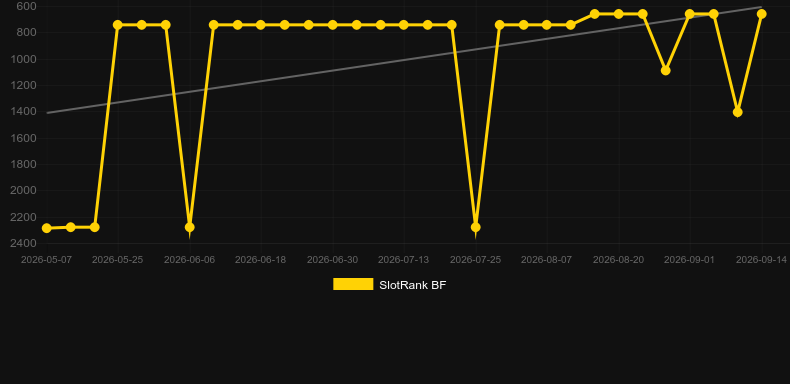Screen dimensions: 790x384
Task: Click the x-axis label 2026-08-20
Action: pos(618,260)
